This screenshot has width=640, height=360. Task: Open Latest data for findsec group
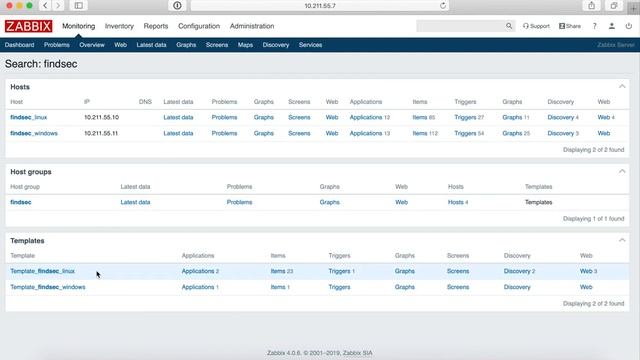(136, 202)
